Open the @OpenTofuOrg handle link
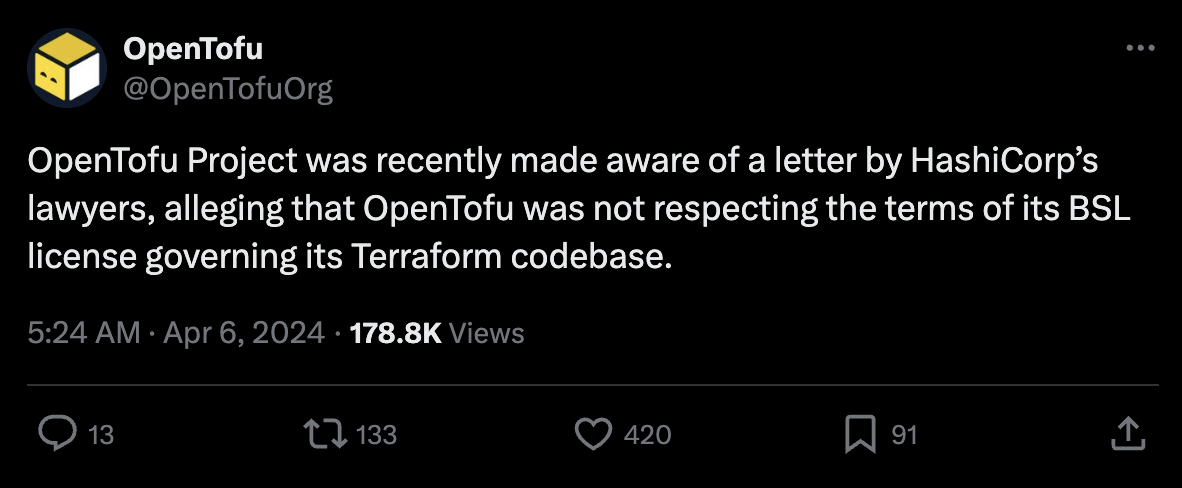The width and height of the screenshot is (1182, 488). click(x=228, y=90)
